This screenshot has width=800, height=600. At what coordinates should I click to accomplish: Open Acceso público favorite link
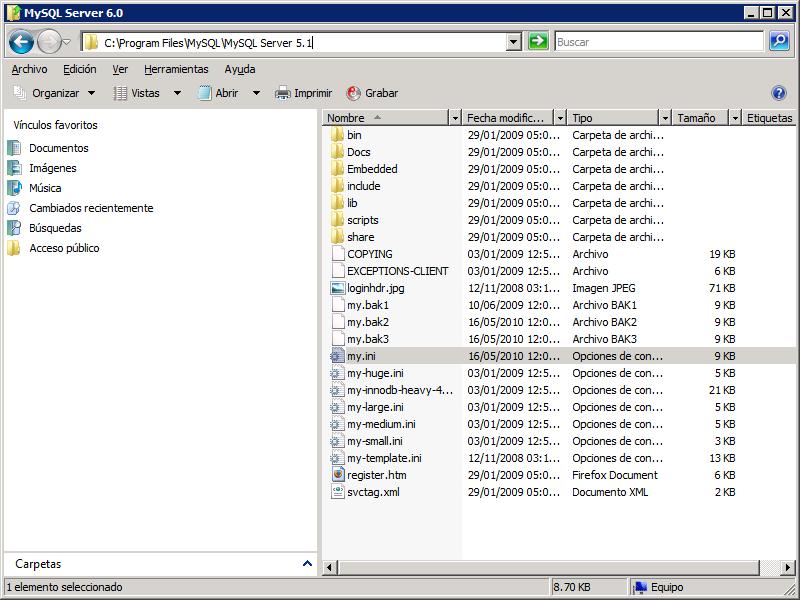[x=64, y=248]
